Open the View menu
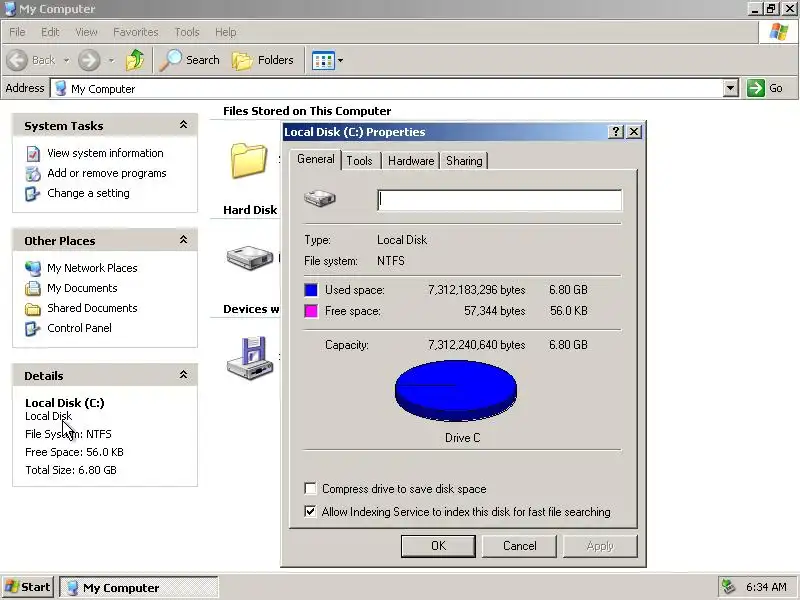The height and width of the screenshot is (600, 800). [86, 32]
